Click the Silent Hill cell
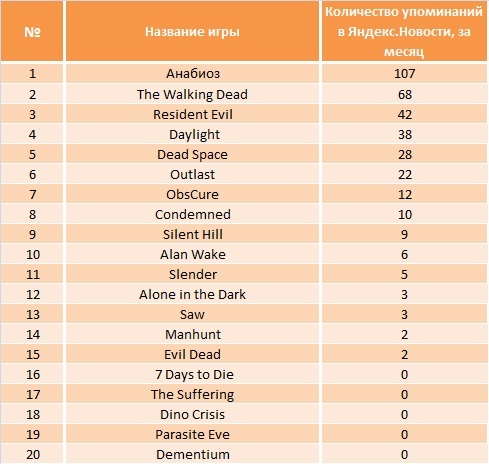This screenshot has width=489, height=464. coord(192,234)
